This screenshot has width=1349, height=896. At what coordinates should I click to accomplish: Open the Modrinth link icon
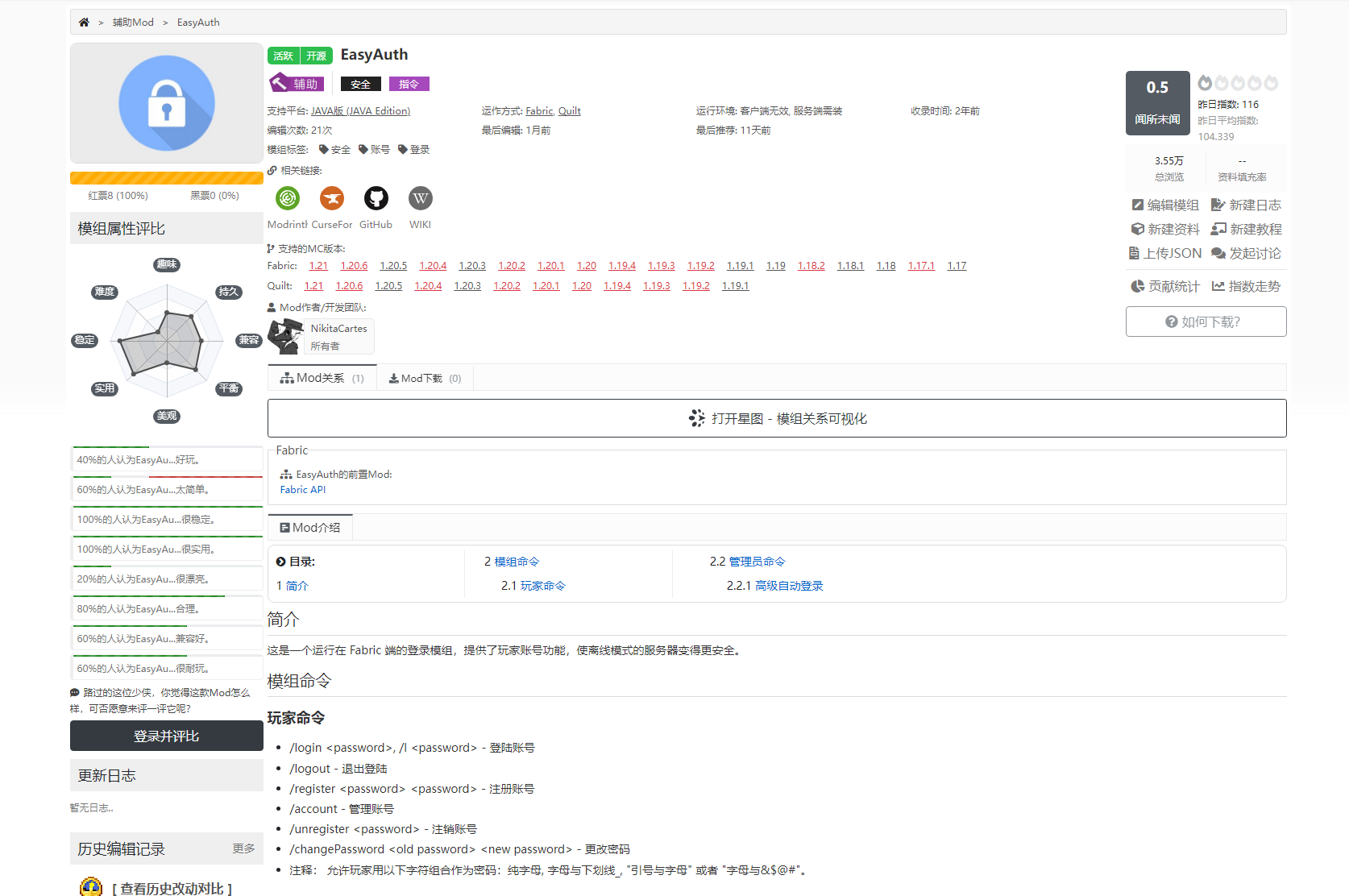(x=288, y=197)
